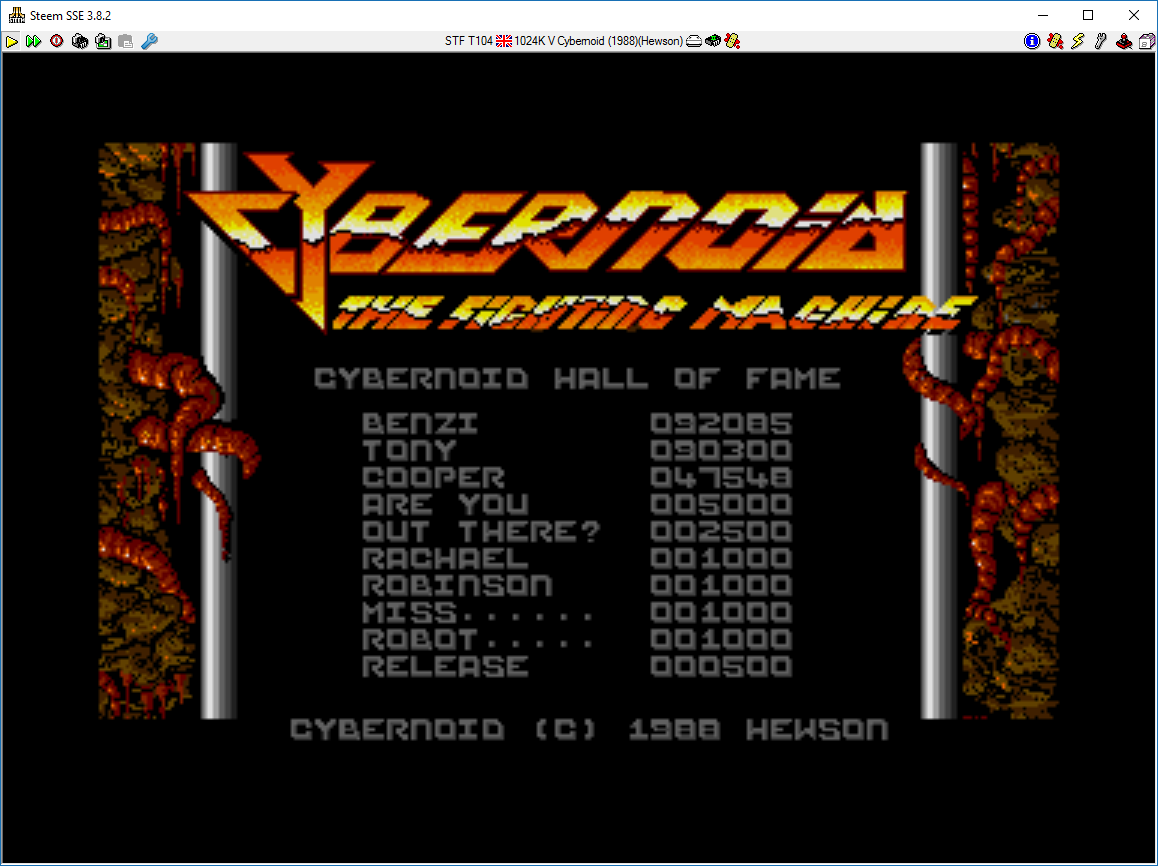Click the floppy drive status icon
This screenshot has width=1158, height=866.
[x=694, y=41]
